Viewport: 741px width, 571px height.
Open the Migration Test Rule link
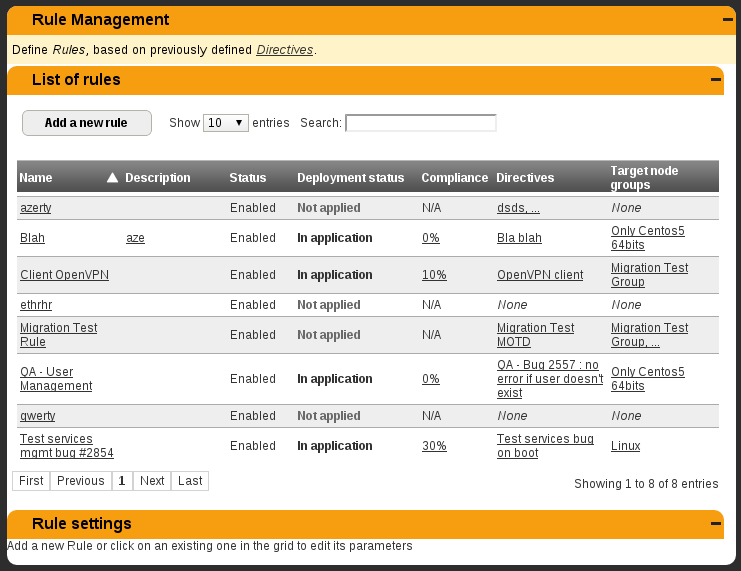click(x=59, y=335)
